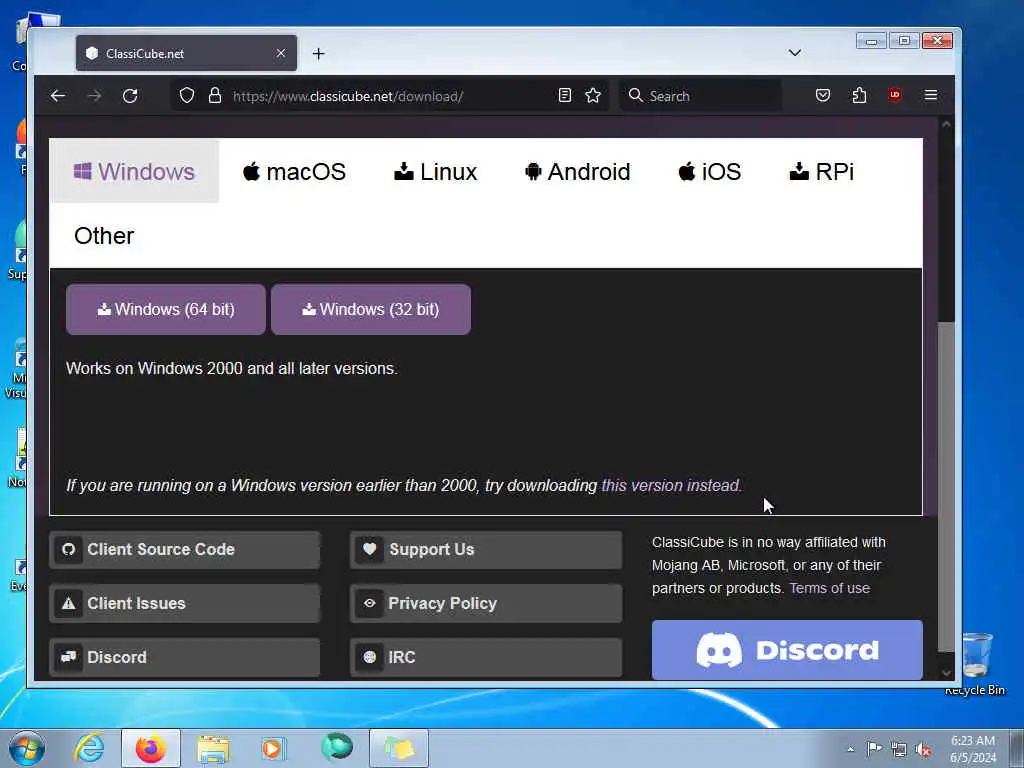The image size is (1024, 768).
Task: Close the ClassiCube.net tab
Action: tap(281, 53)
